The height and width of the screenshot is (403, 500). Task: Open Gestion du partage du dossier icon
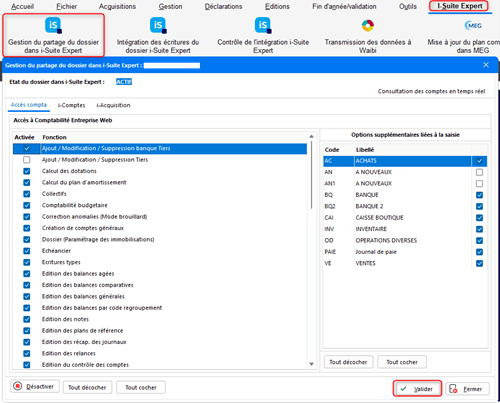coord(53,25)
